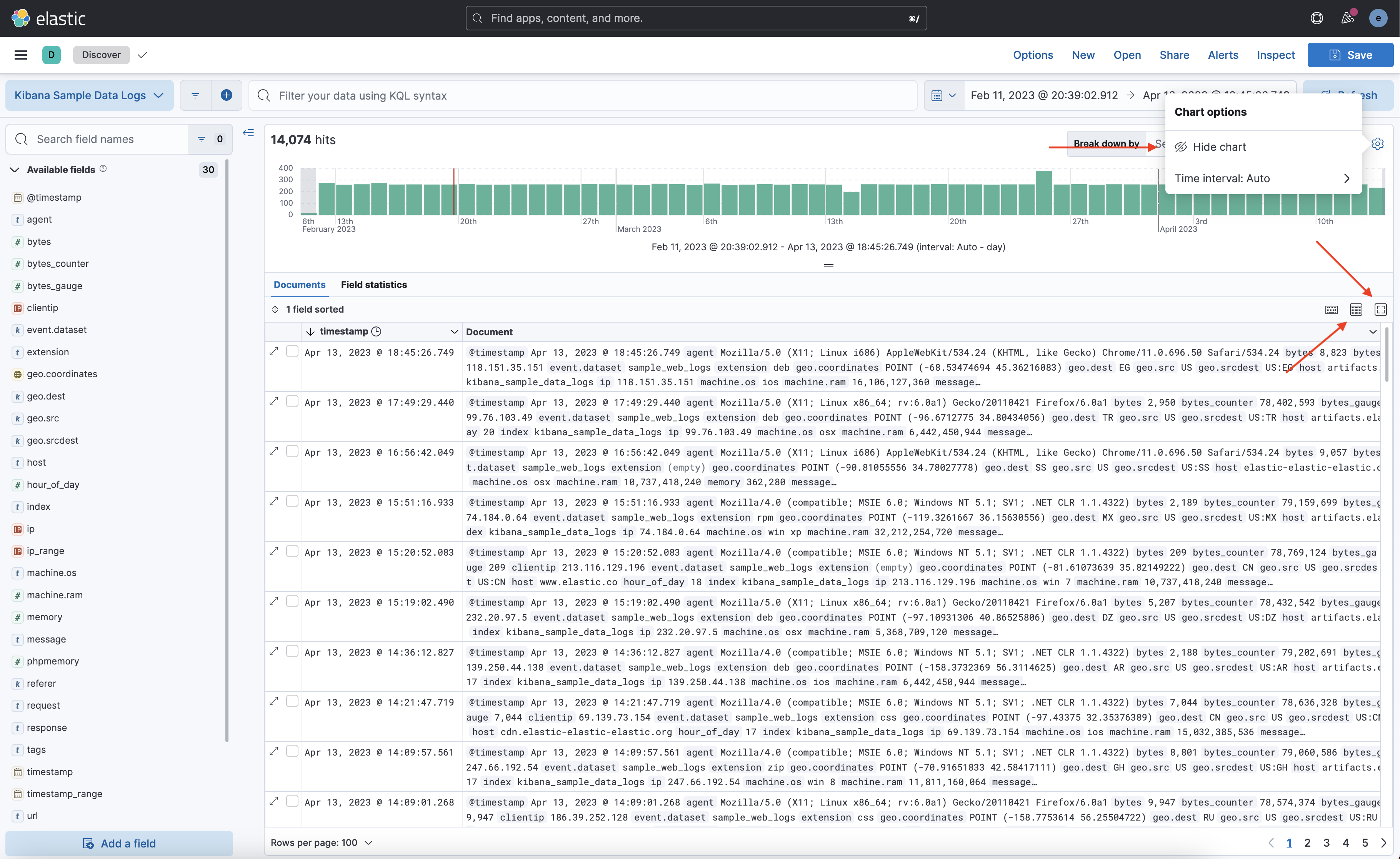Image resolution: width=1400 pixels, height=859 pixels.
Task: Switch to the Field statistics tab
Action: tap(373, 285)
